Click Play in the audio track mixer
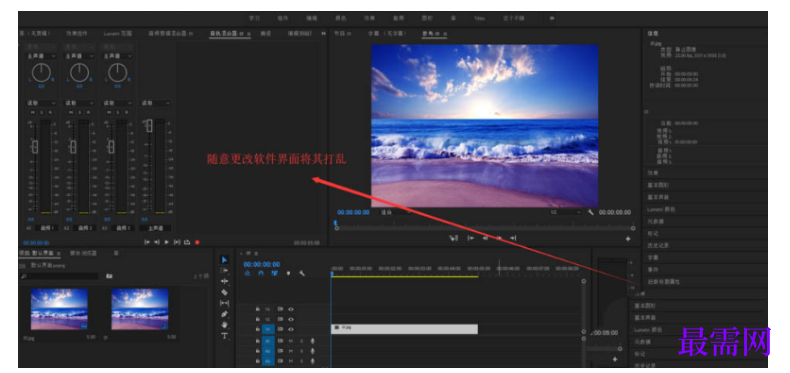 [167, 242]
